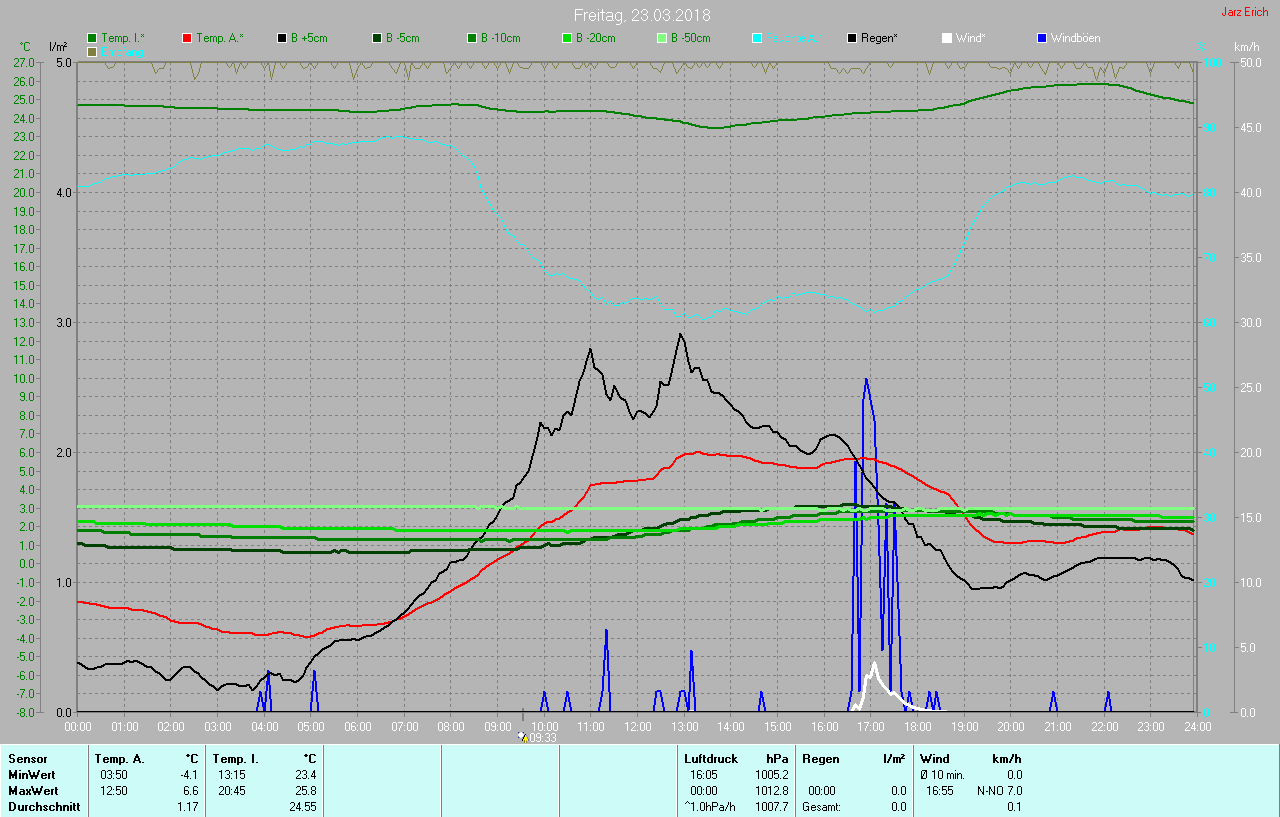Toggle the olive series in second legend row

93,52
